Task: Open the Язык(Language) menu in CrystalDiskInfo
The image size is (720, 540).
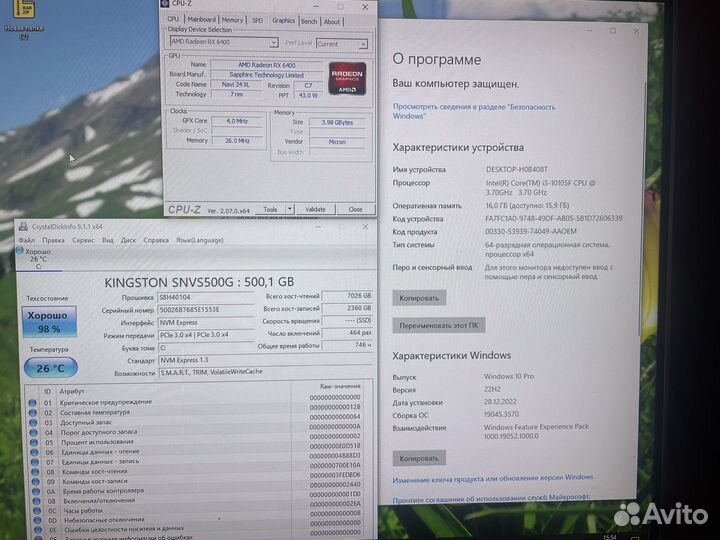Action: [x=199, y=240]
